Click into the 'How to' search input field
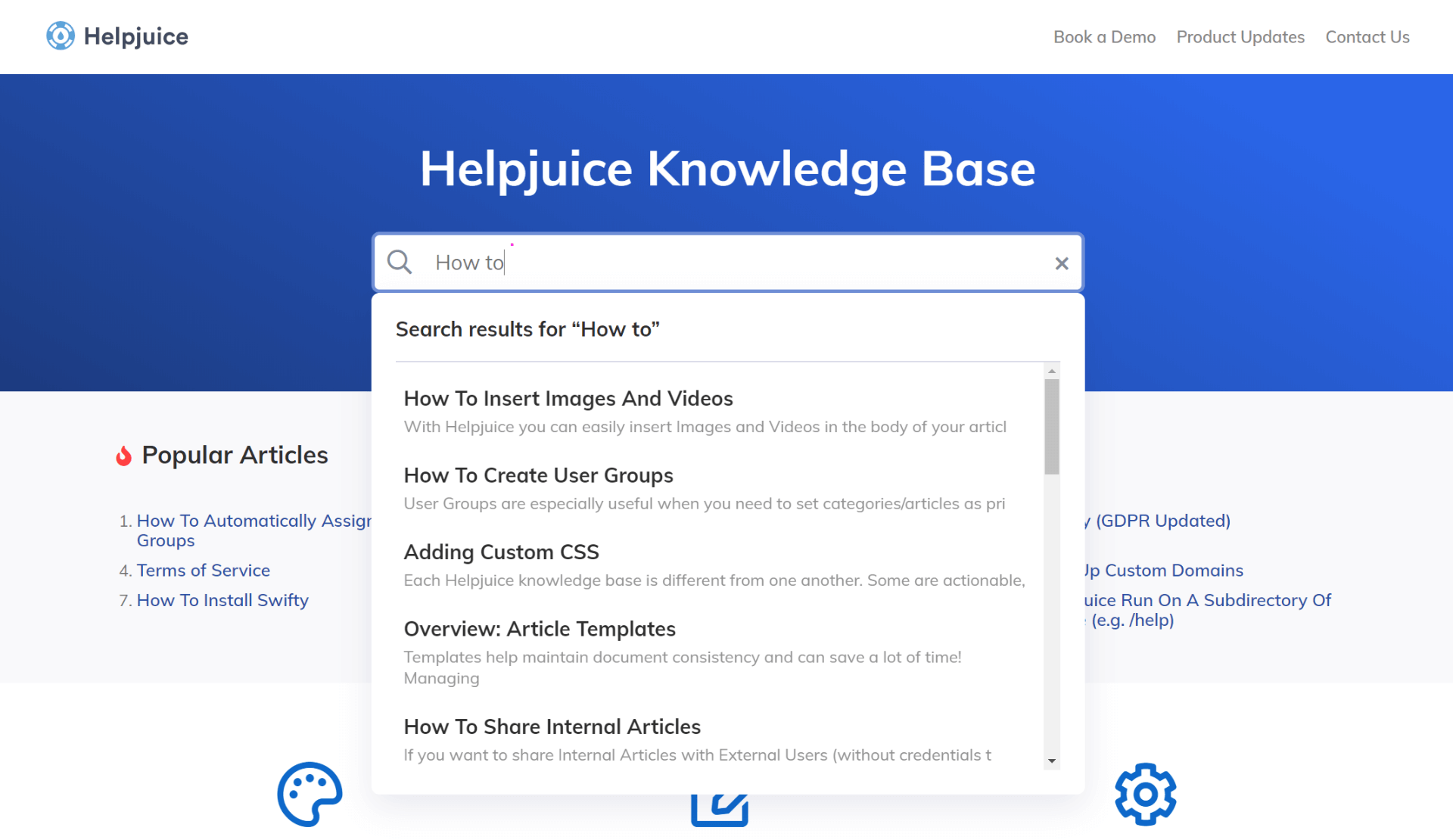The height and width of the screenshot is (840, 1453). coord(727,262)
